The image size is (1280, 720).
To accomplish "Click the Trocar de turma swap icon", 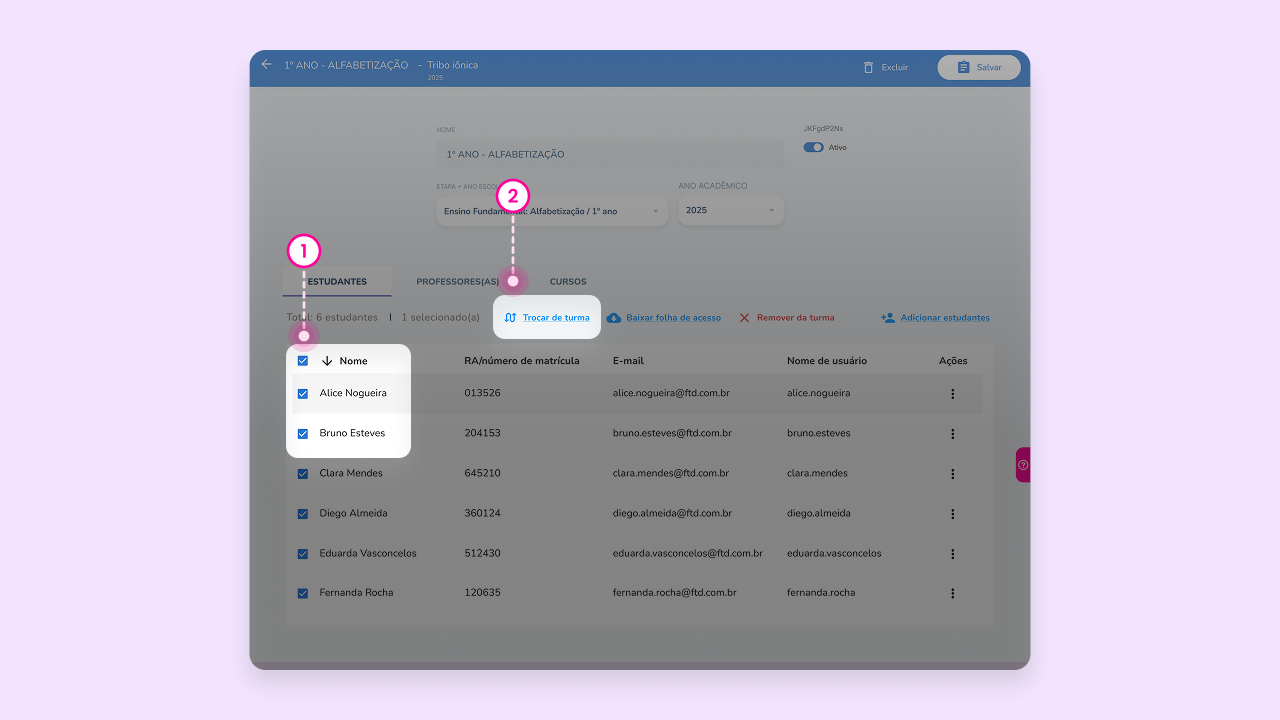I will click(510, 318).
